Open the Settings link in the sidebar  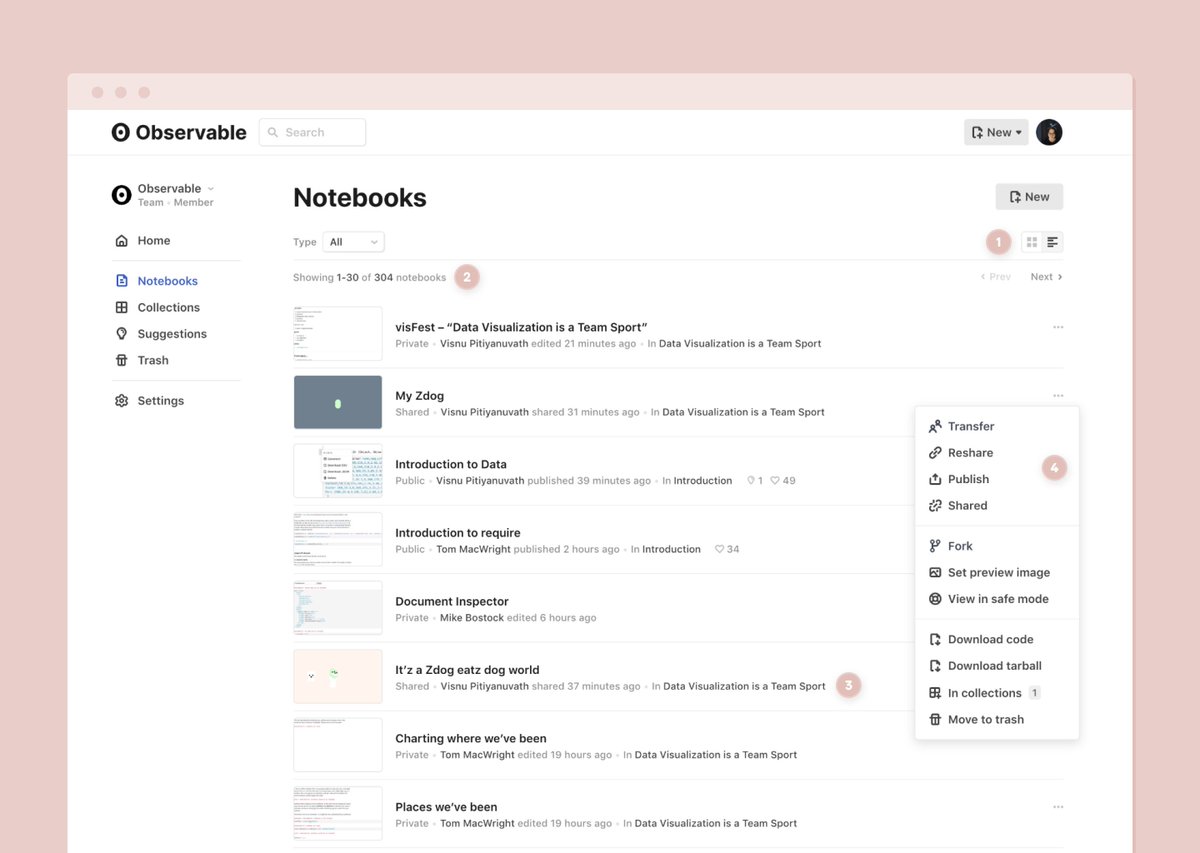161,401
